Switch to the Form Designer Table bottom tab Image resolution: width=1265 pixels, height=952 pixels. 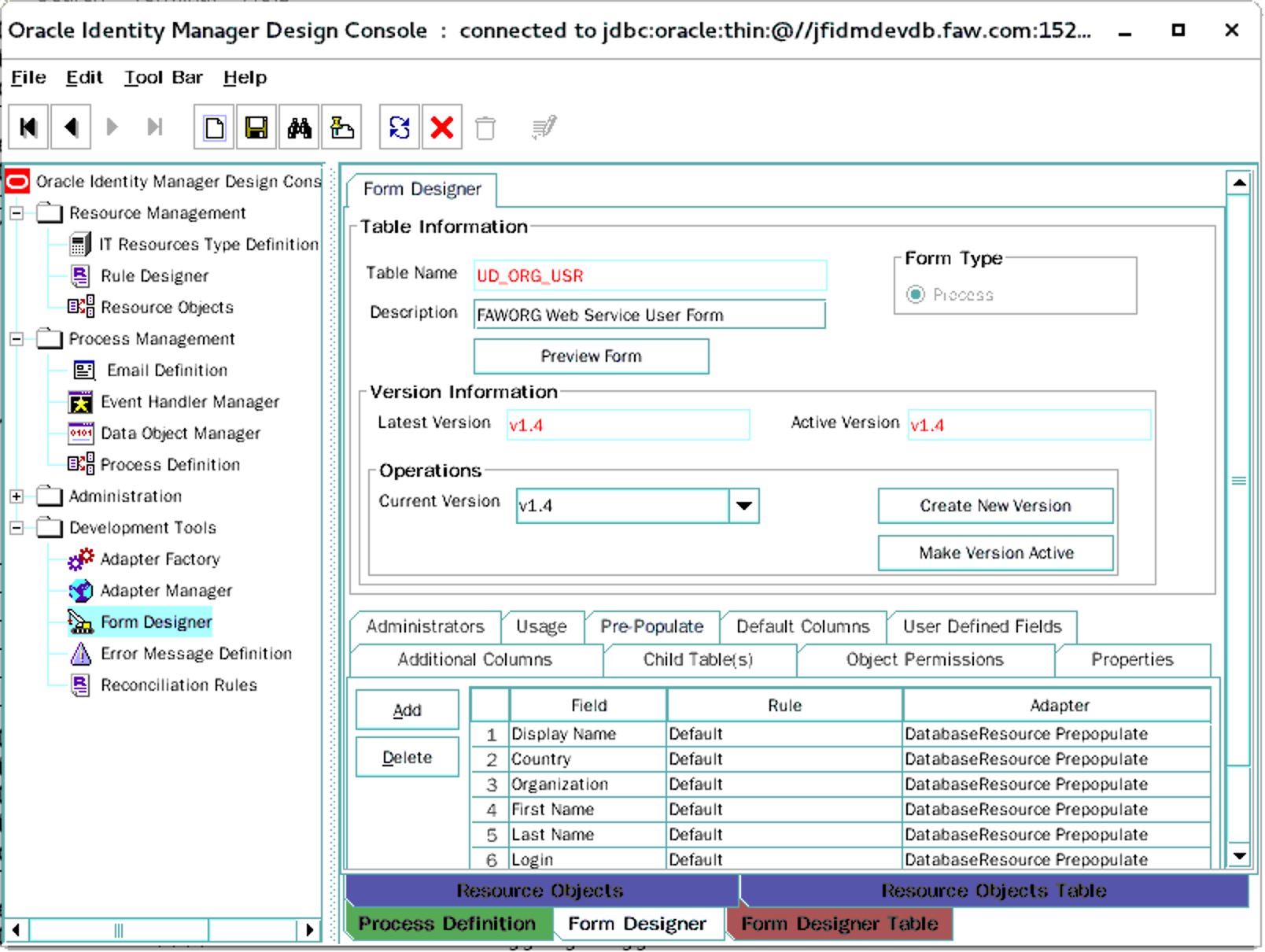(x=839, y=924)
